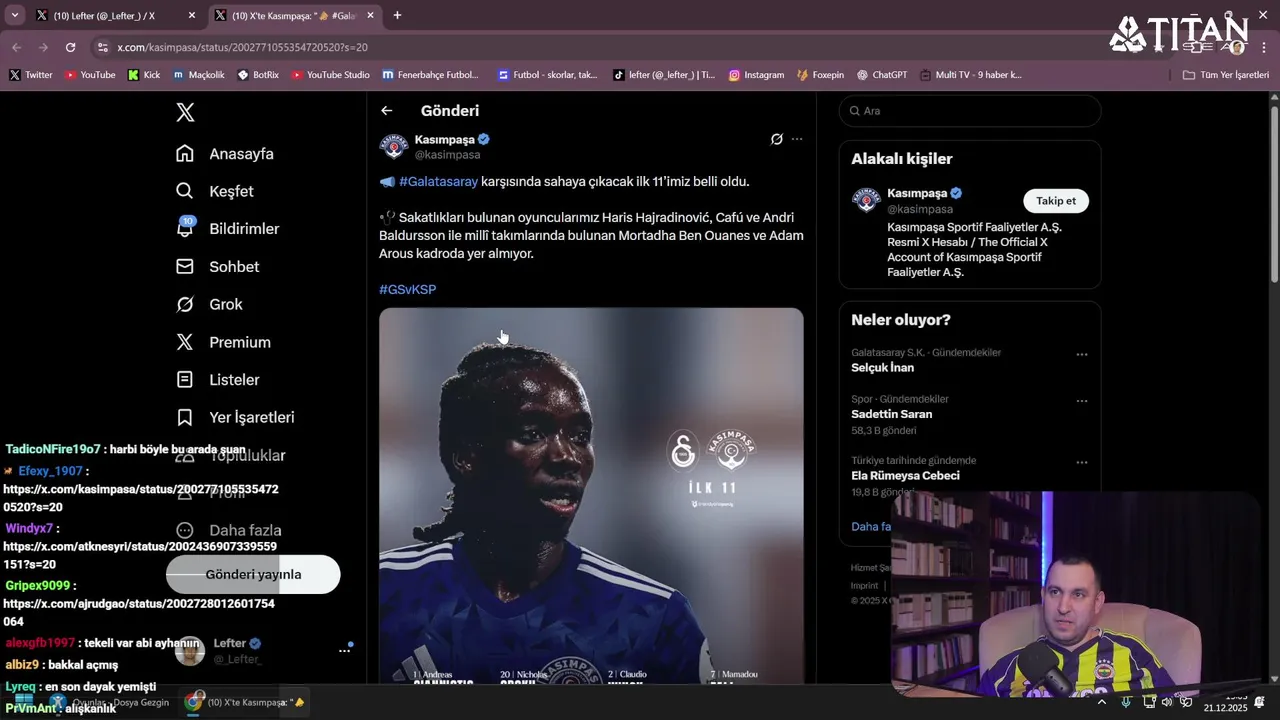
Task: Open Kasımpaşa in Alakalı kişiler
Action: tap(917, 193)
